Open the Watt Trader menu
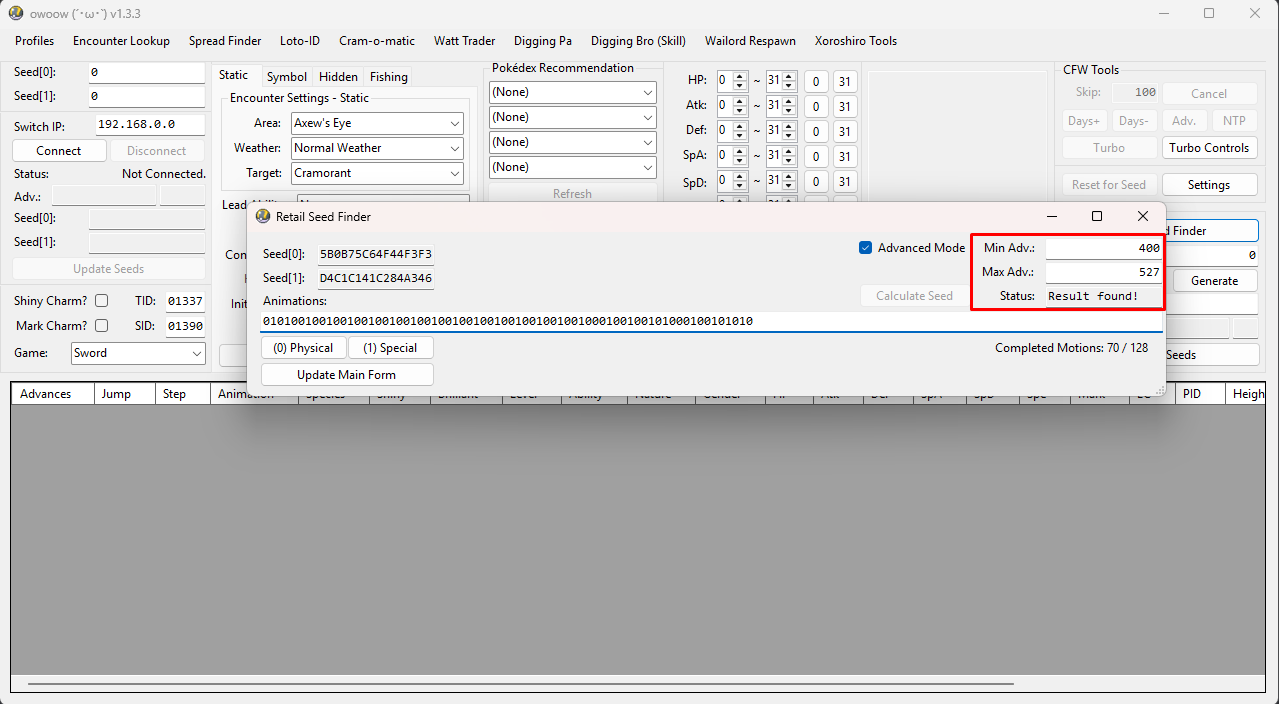Screen dimensions: 1279x704 (x=464, y=41)
